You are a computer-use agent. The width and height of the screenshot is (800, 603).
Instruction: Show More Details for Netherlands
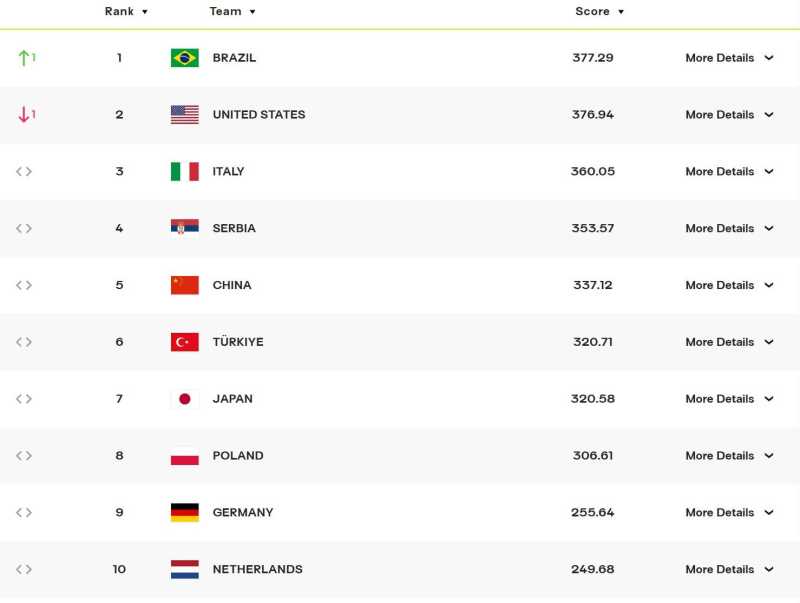[x=729, y=570]
